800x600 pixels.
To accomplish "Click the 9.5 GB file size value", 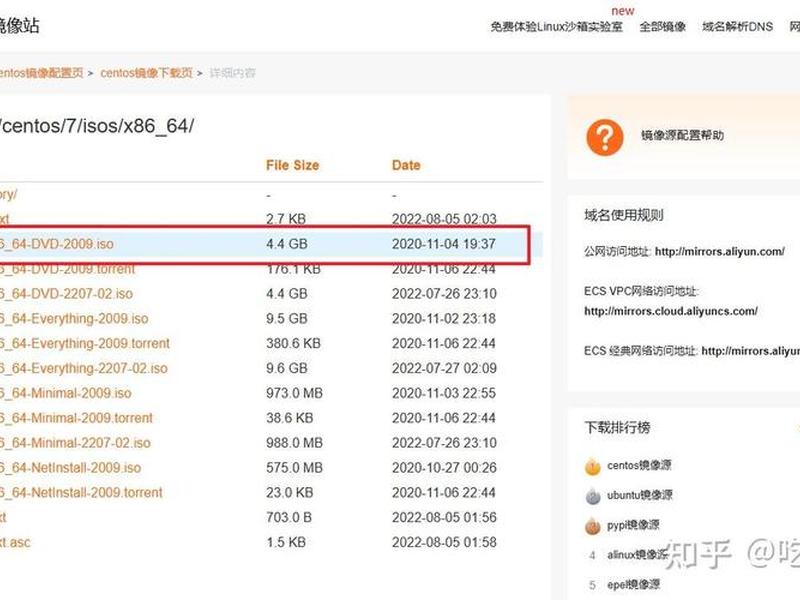I will (287, 319).
